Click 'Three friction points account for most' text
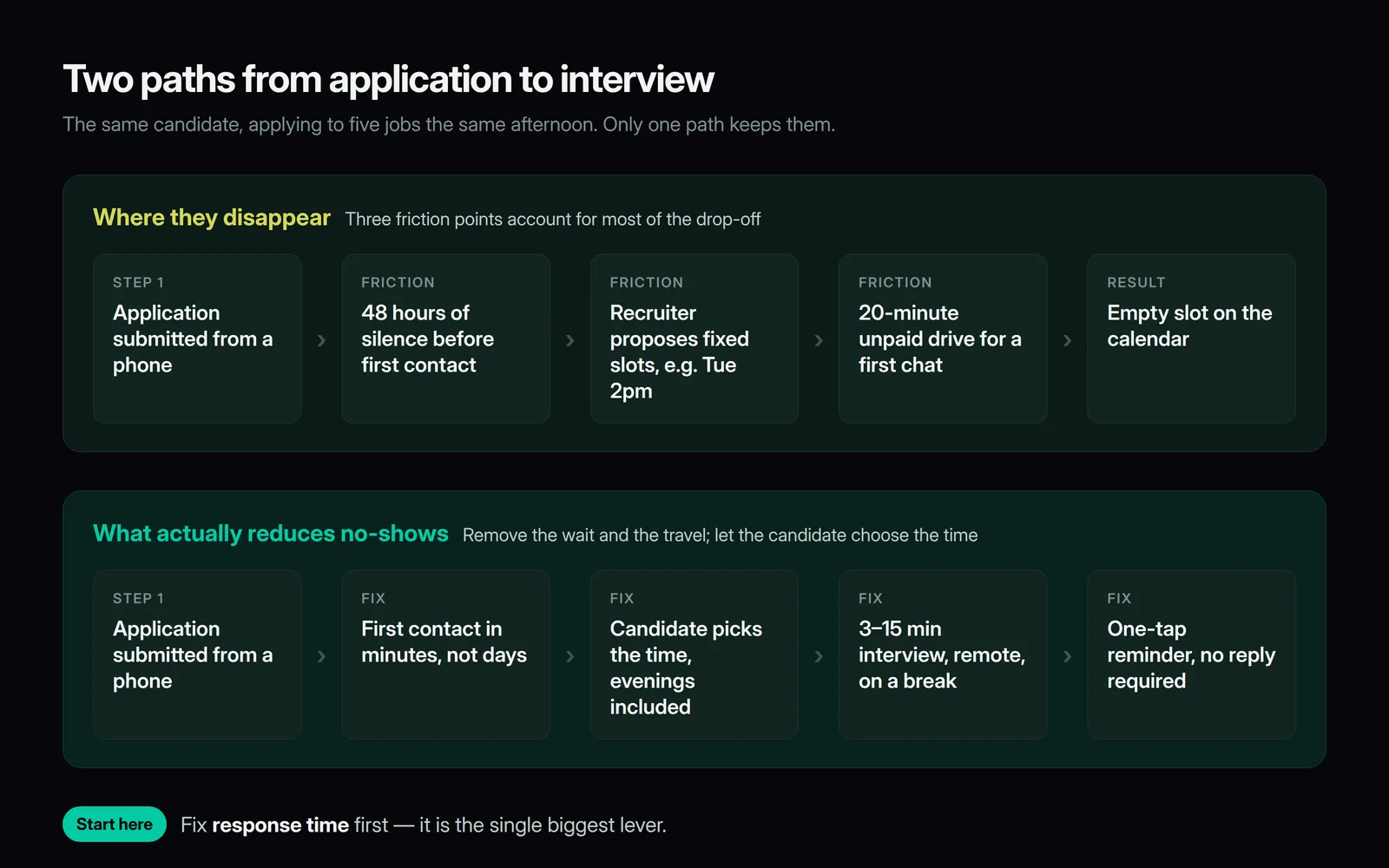Screen dimensions: 1389x868 tap(553, 220)
